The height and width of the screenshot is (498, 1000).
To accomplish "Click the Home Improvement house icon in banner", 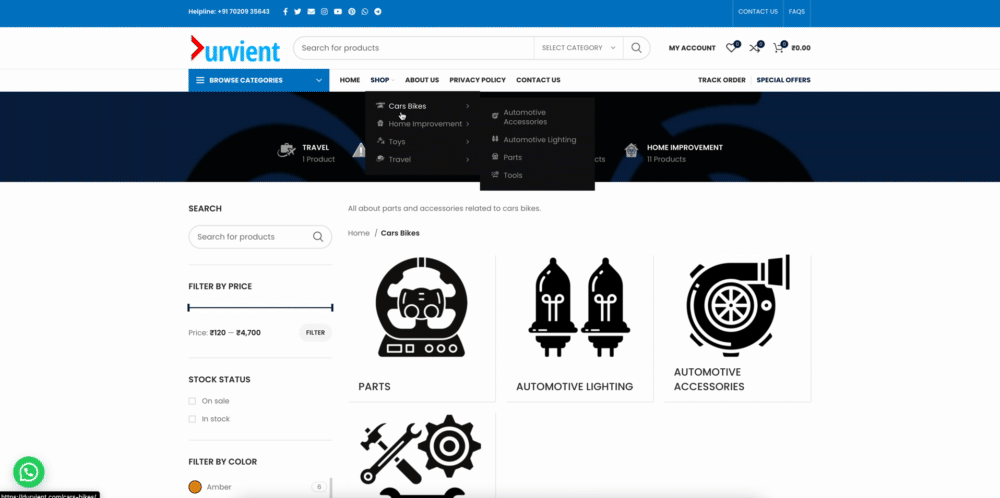I will [x=631, y=150].
